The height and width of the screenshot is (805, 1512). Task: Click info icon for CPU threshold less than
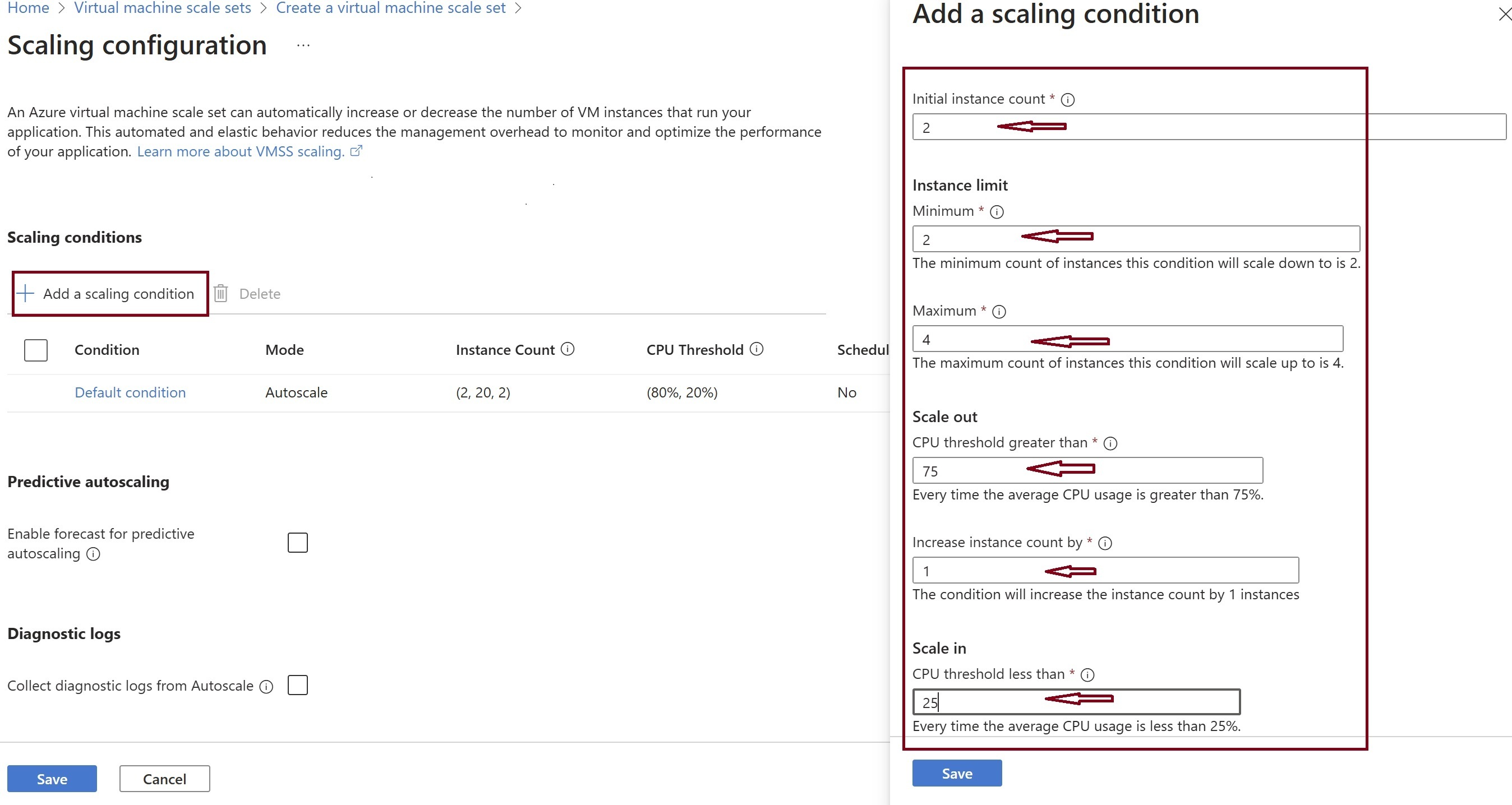click(x=1087, y=675)
